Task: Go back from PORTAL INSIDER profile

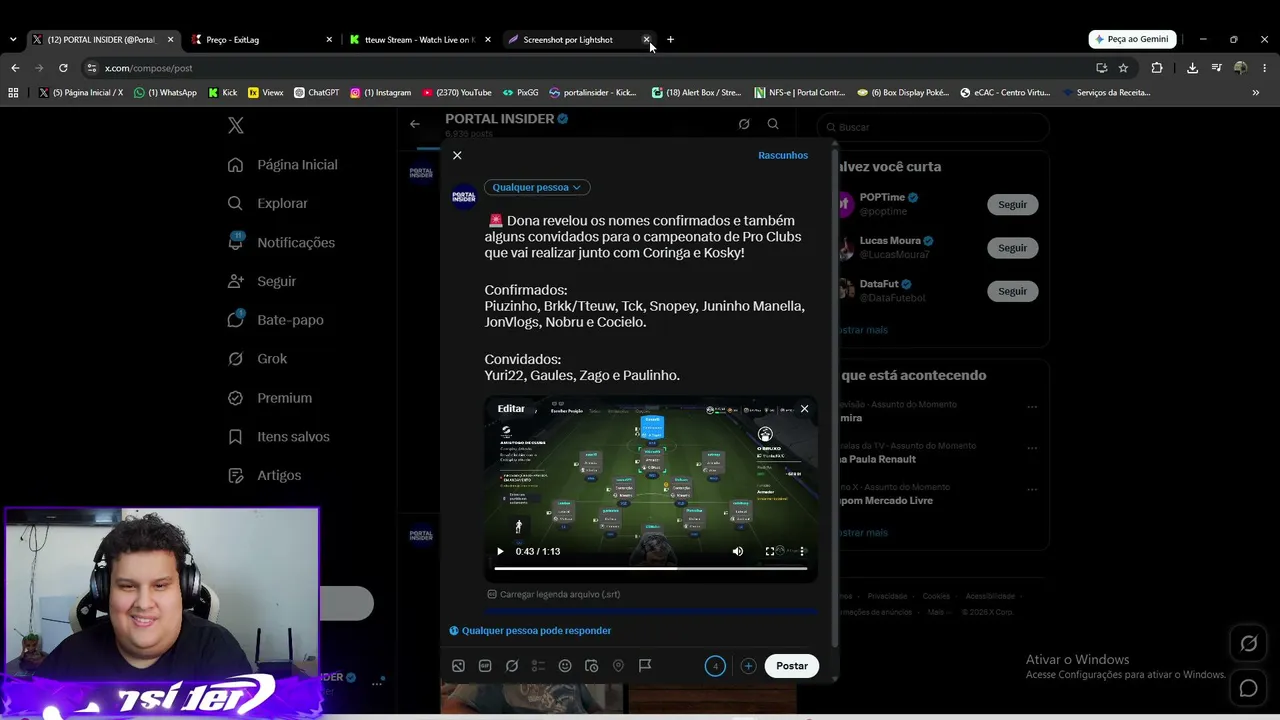Action: [415, 124]
